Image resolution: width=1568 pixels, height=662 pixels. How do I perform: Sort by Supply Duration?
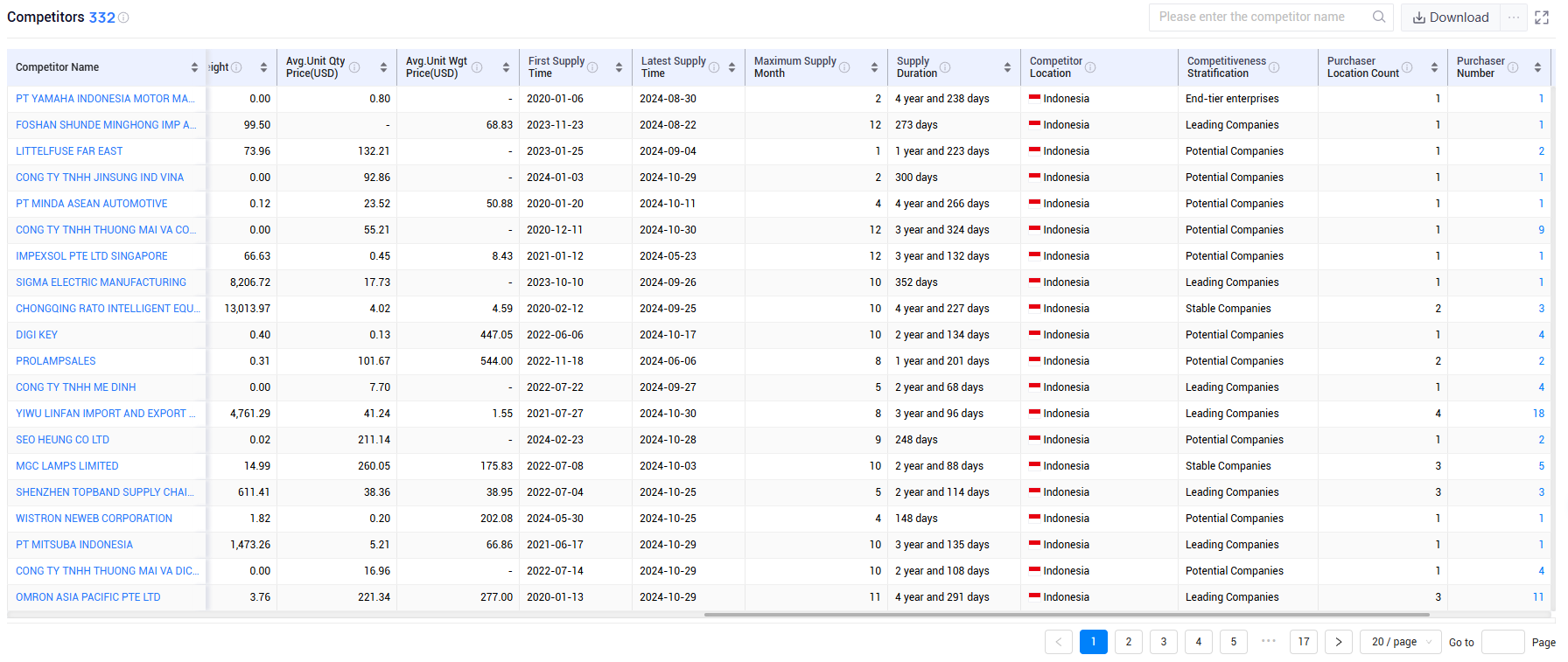tap(1007, 67)
